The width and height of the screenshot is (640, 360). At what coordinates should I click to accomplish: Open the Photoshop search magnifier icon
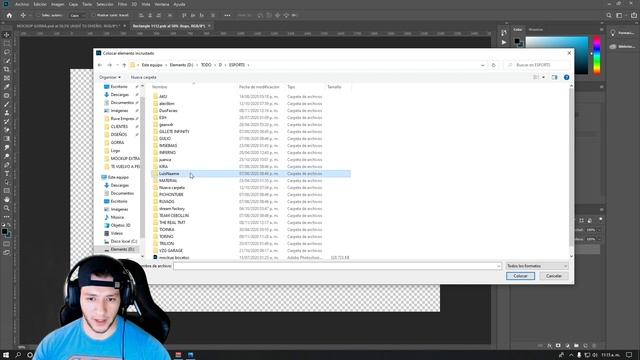coord(609,15)
